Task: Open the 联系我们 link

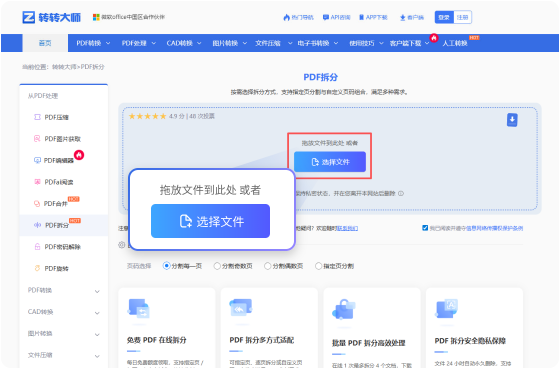Action: [348, 228]
